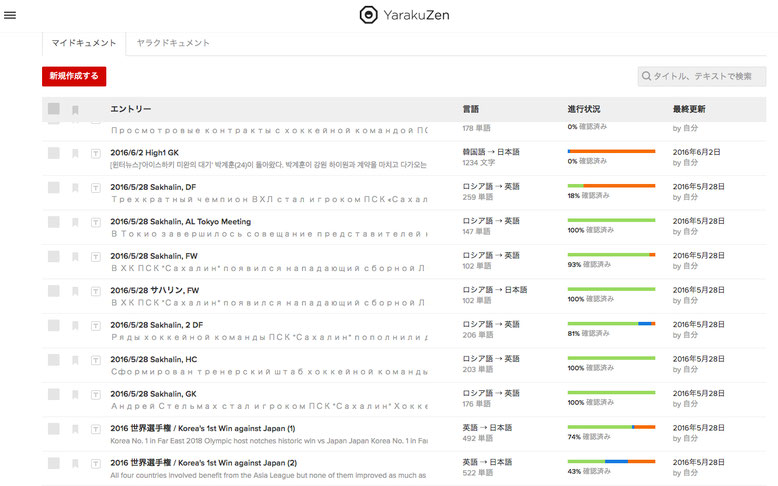
Task: Click the 43% progress bar of Japan (2)
Action: [611, 462]
